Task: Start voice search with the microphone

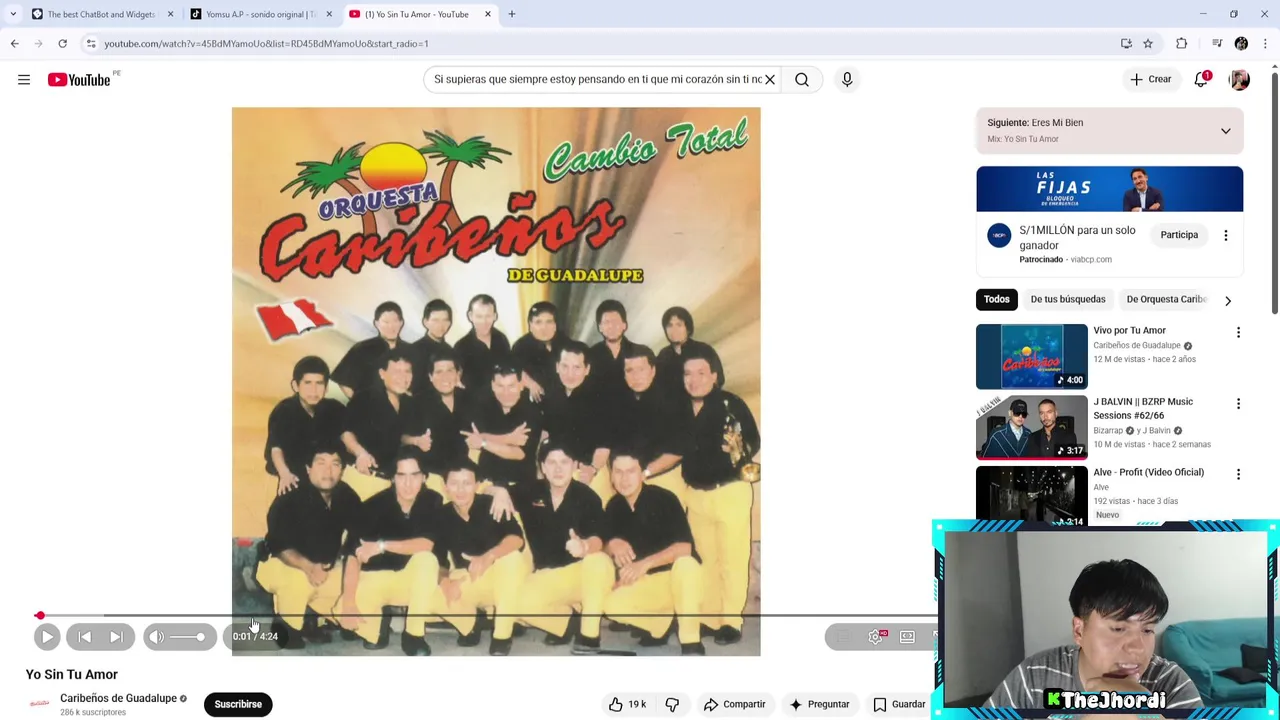Action: 847,79
